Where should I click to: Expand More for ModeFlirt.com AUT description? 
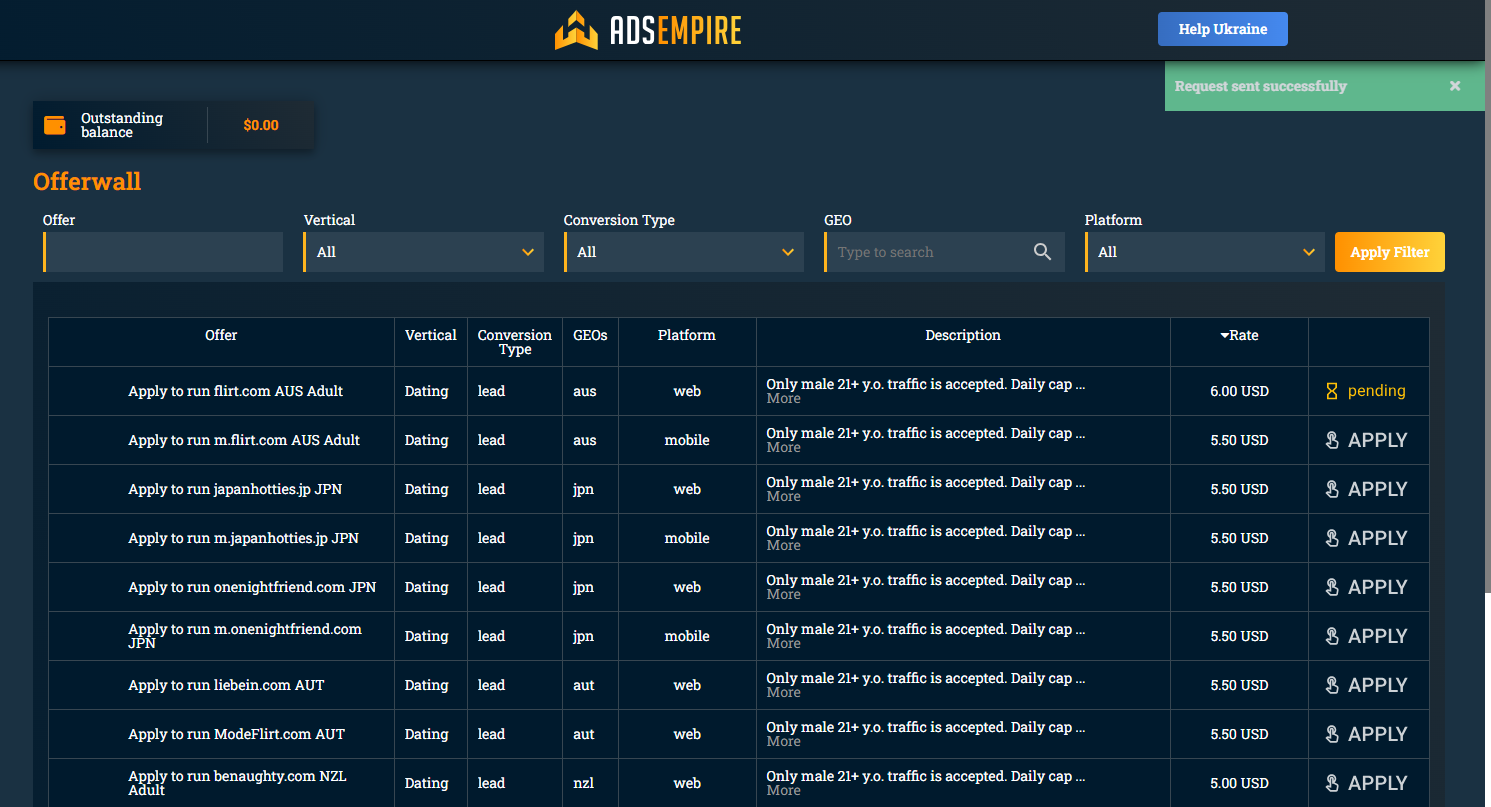[783, 742]
